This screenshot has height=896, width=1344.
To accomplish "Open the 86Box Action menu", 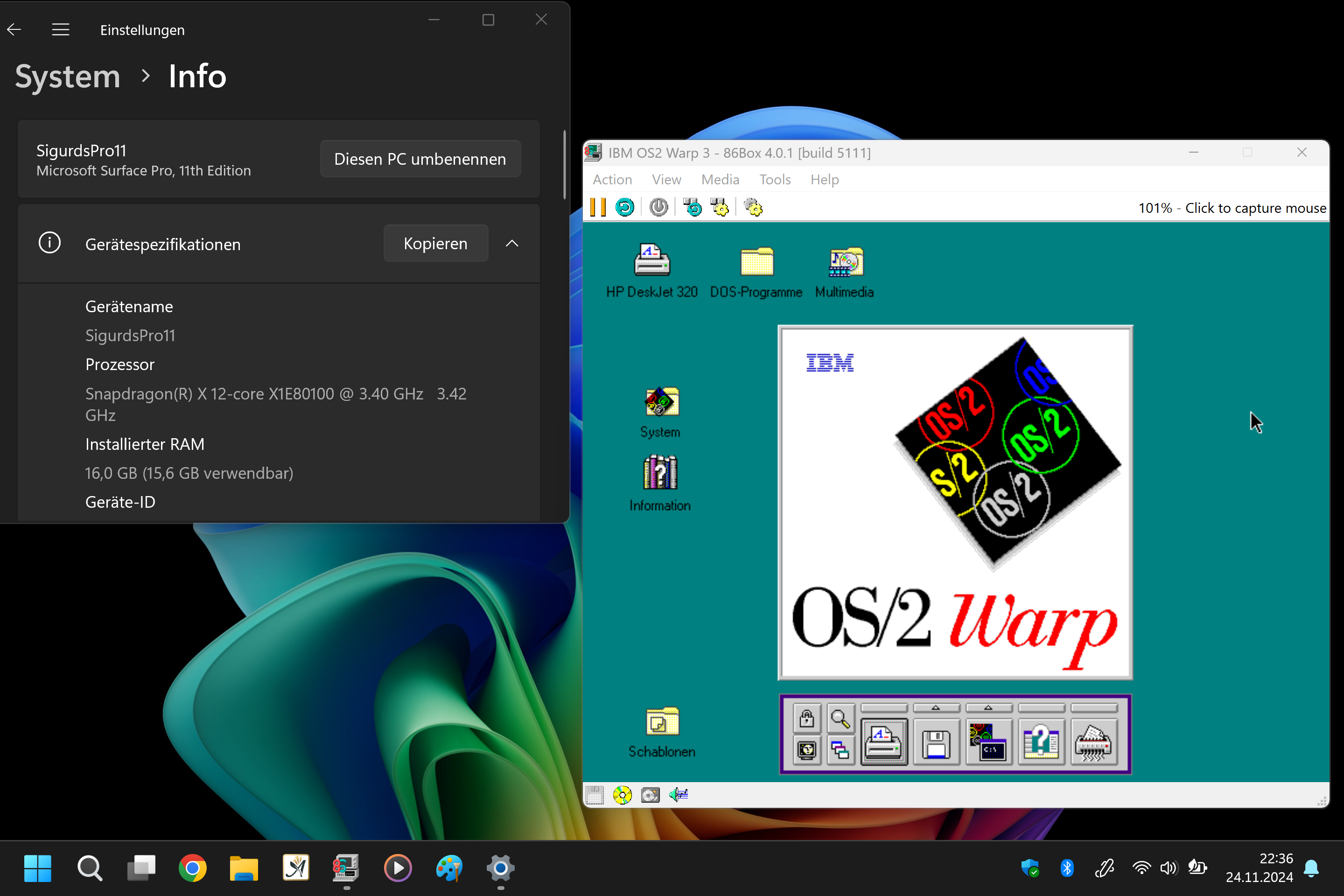I will pos(612,179).
